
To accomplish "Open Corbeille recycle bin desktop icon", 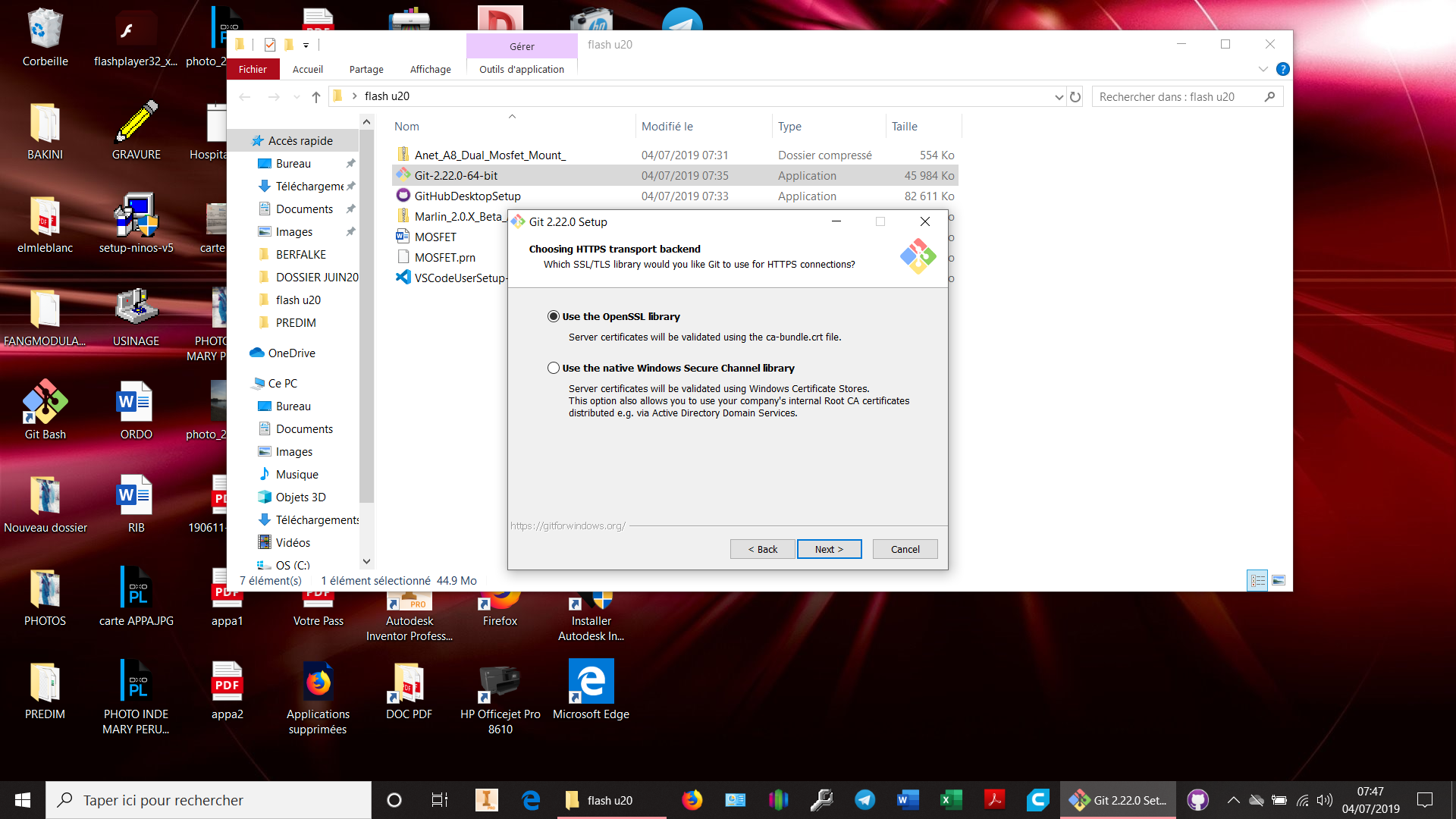I will point(45,38).
